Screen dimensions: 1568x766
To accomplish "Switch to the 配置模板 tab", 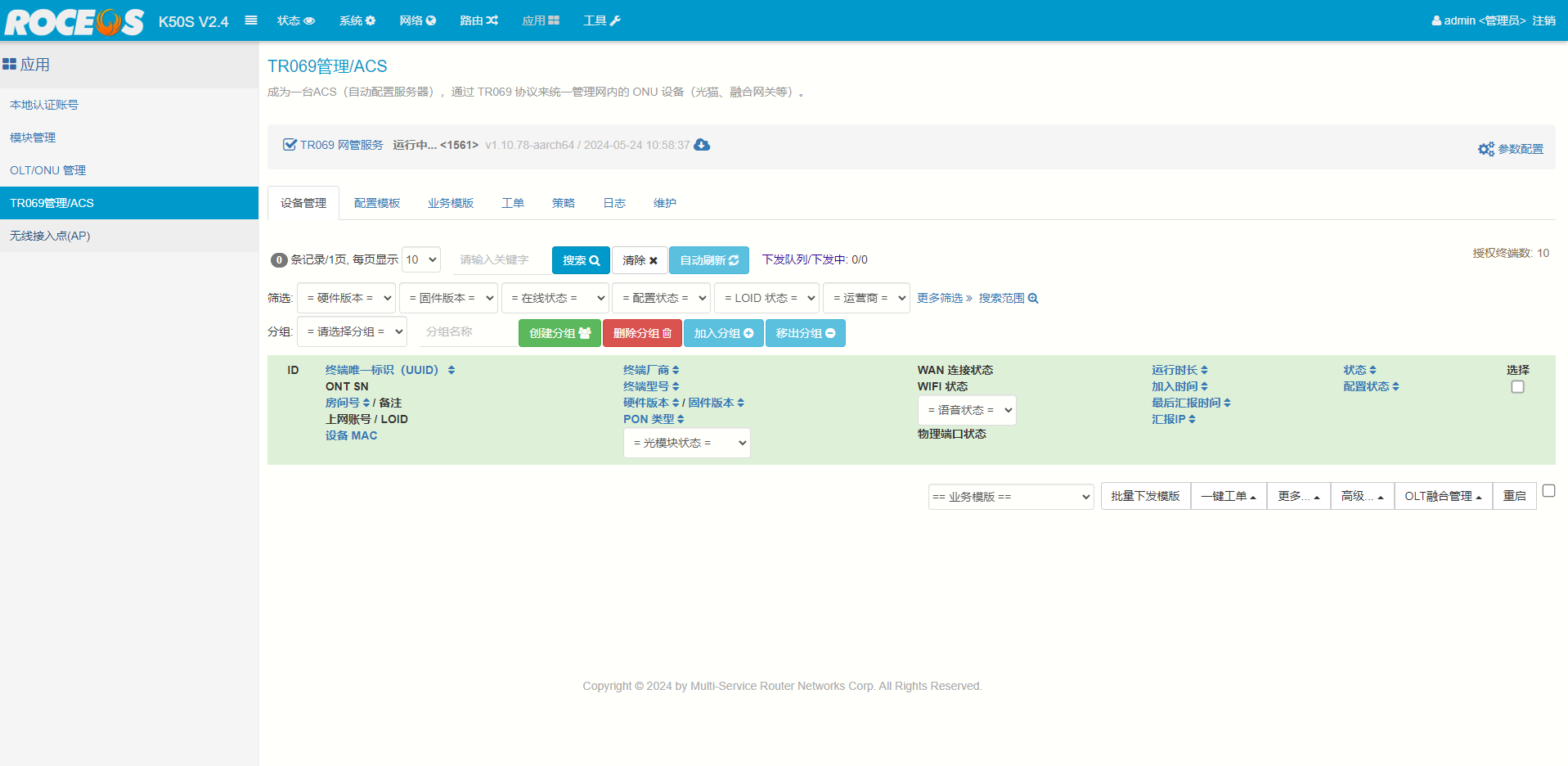I will click(377, 204).
